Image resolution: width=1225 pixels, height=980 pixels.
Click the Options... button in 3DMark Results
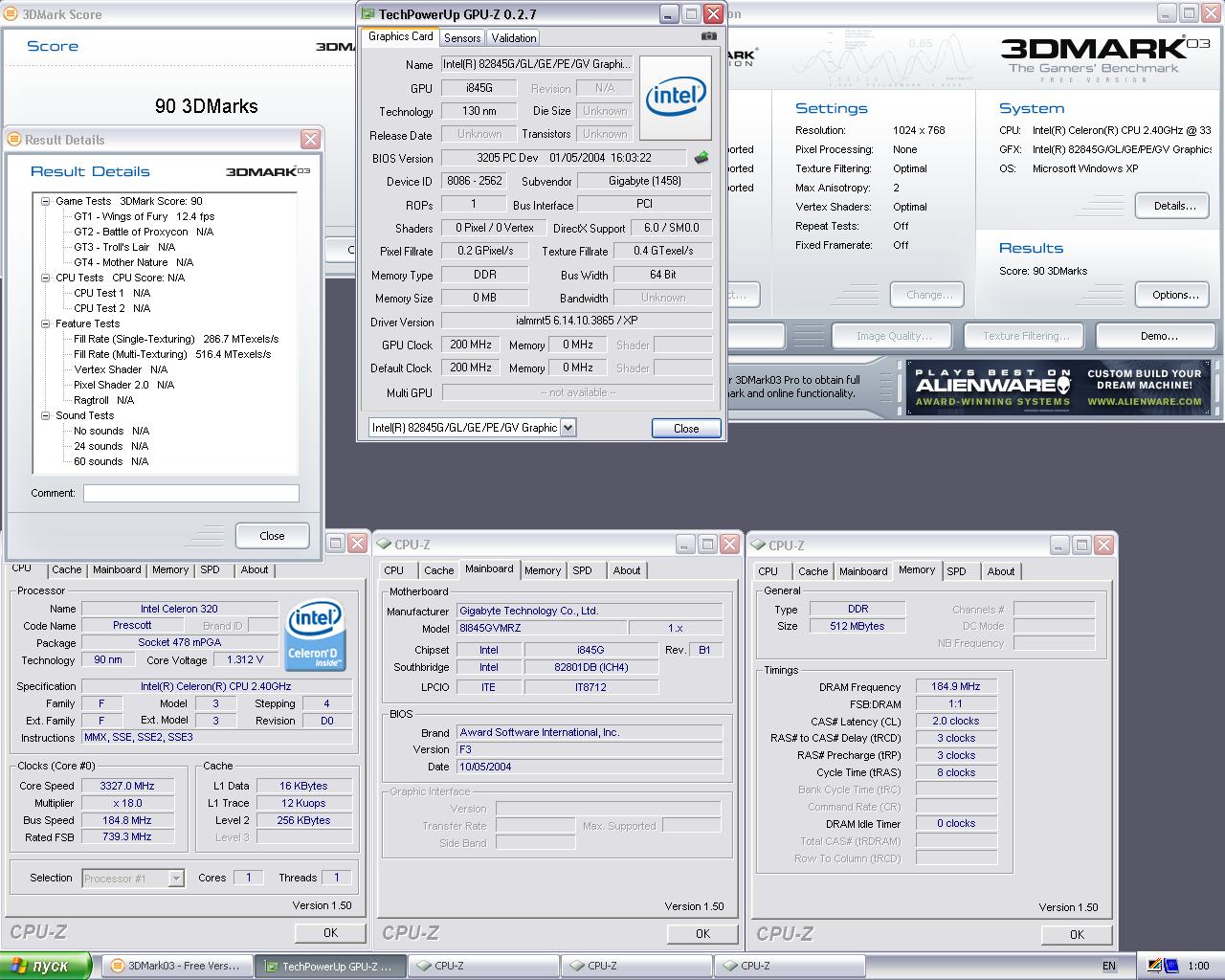[1174, 295]
